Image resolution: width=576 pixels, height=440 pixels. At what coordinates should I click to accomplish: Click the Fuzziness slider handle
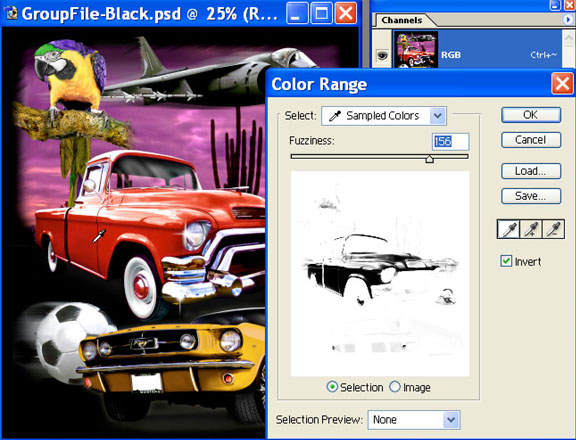coord(429,158)
